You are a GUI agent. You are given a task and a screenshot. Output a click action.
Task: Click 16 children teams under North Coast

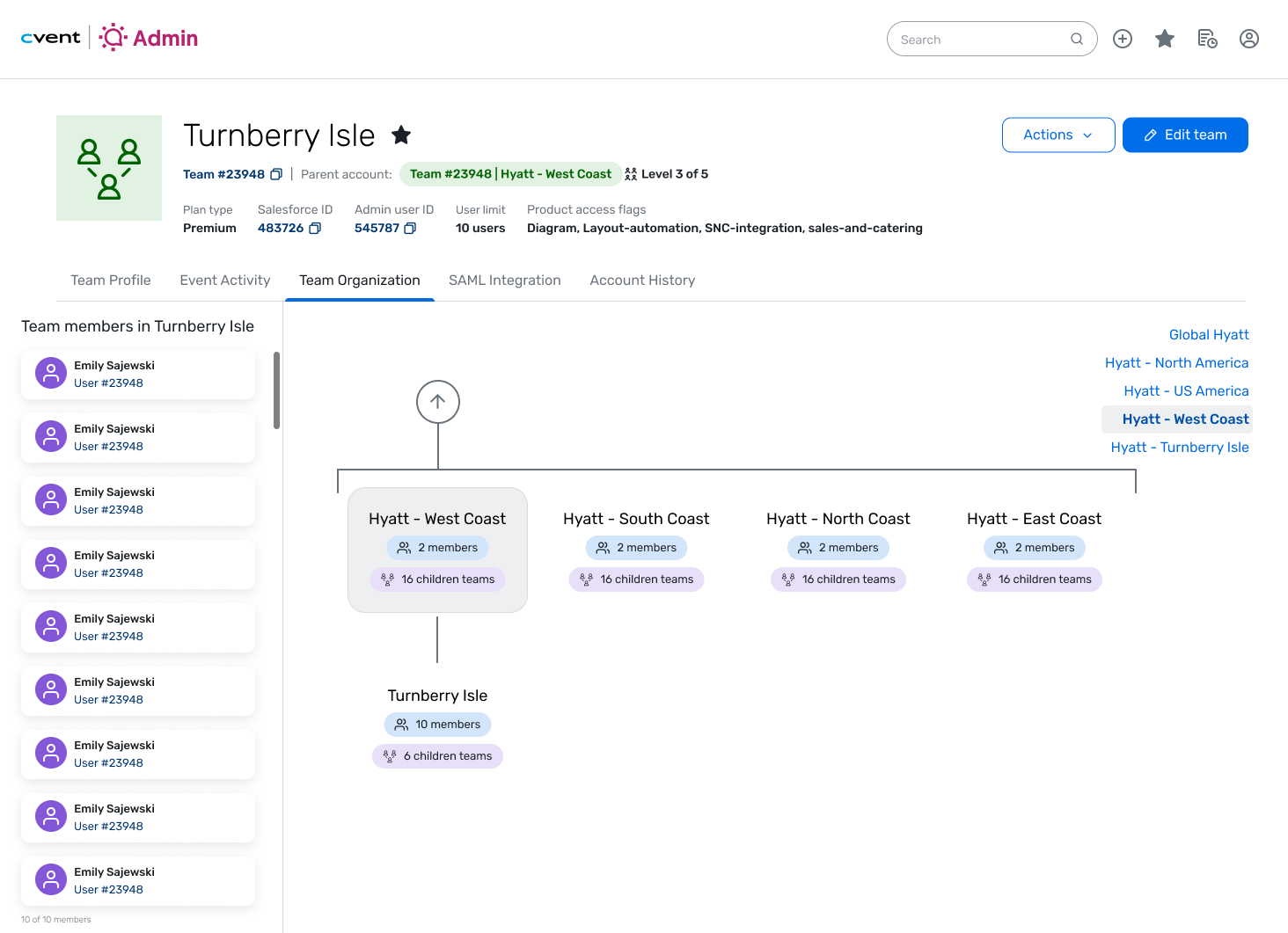coord(838,579)
